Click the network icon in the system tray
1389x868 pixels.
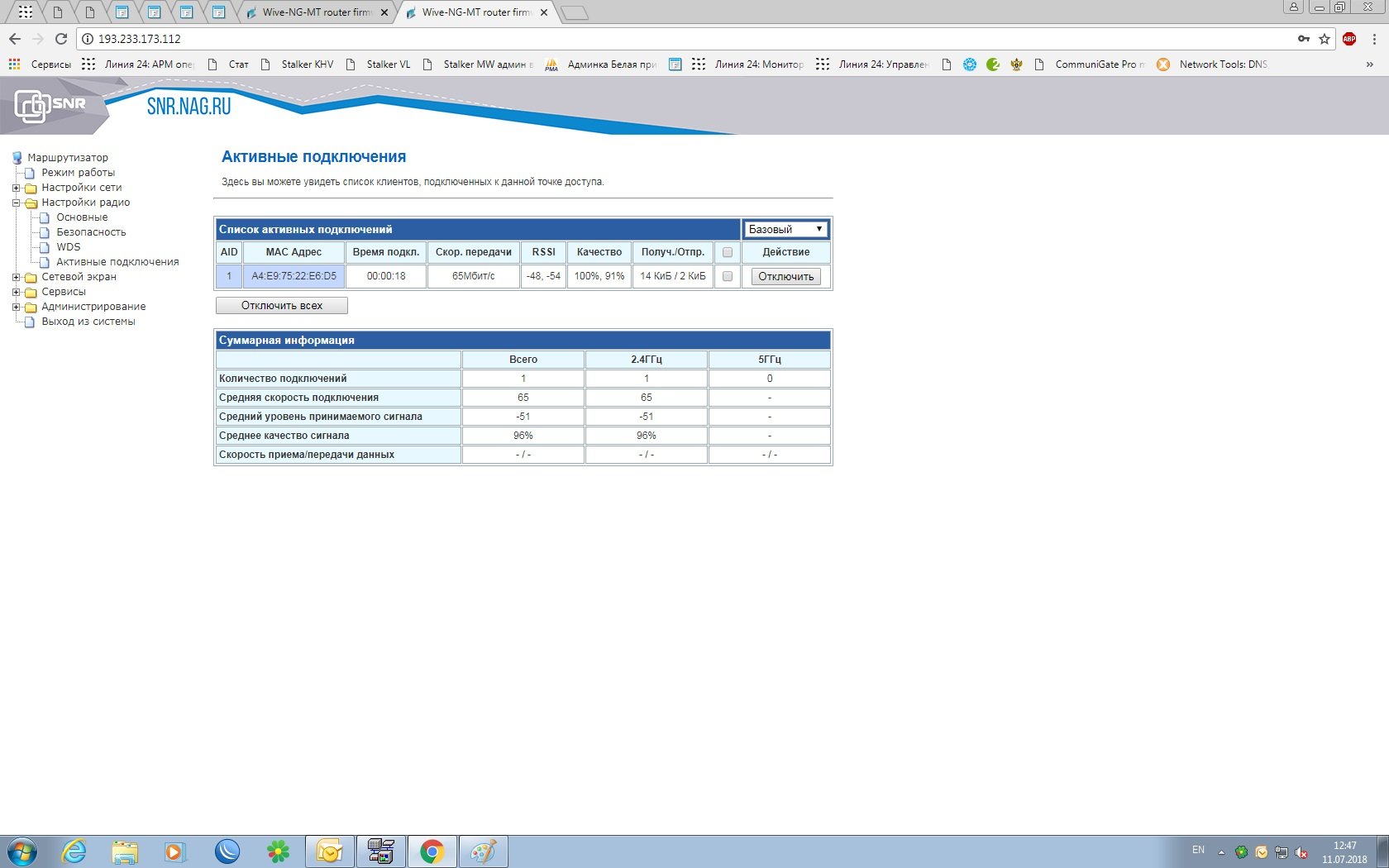click(1282, 852)
